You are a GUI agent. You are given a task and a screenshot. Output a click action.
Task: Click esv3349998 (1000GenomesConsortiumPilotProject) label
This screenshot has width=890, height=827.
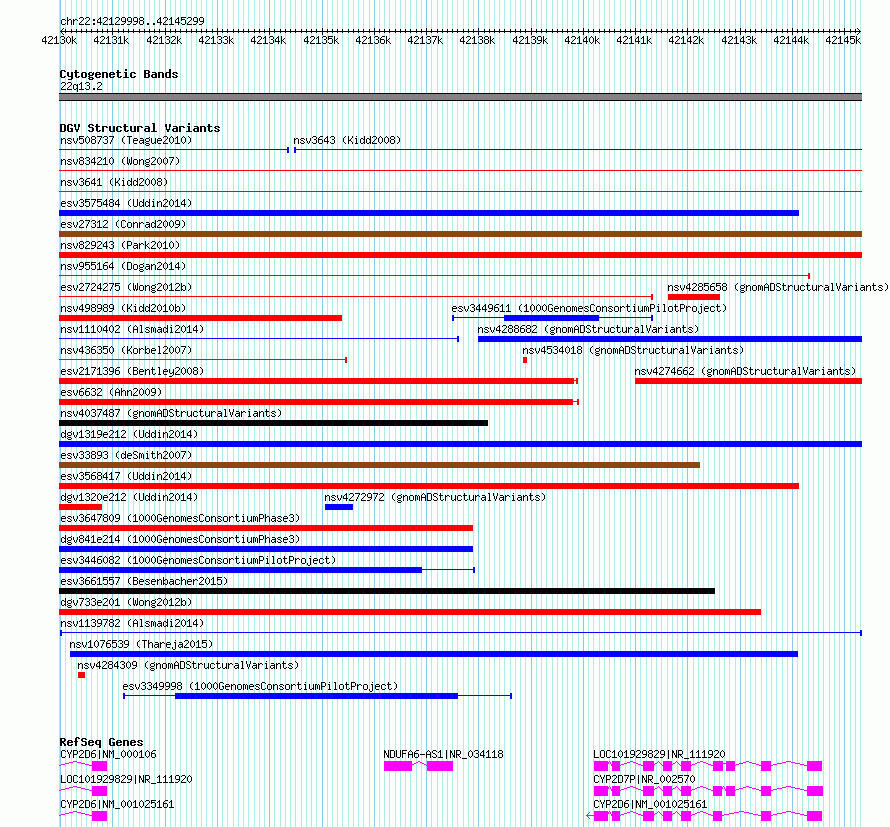tap(261, 686)
